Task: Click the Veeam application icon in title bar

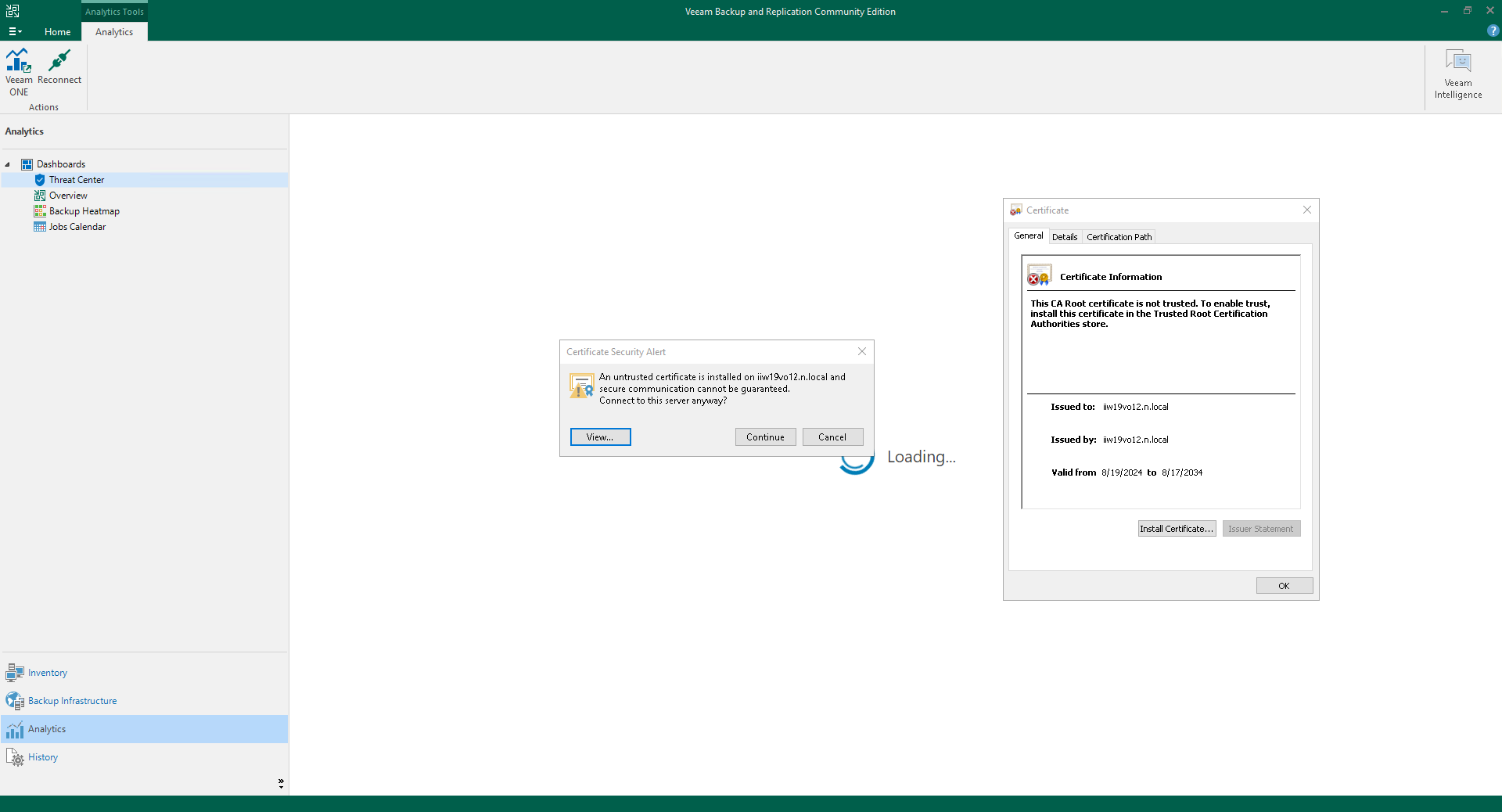Action: (13, 11)
